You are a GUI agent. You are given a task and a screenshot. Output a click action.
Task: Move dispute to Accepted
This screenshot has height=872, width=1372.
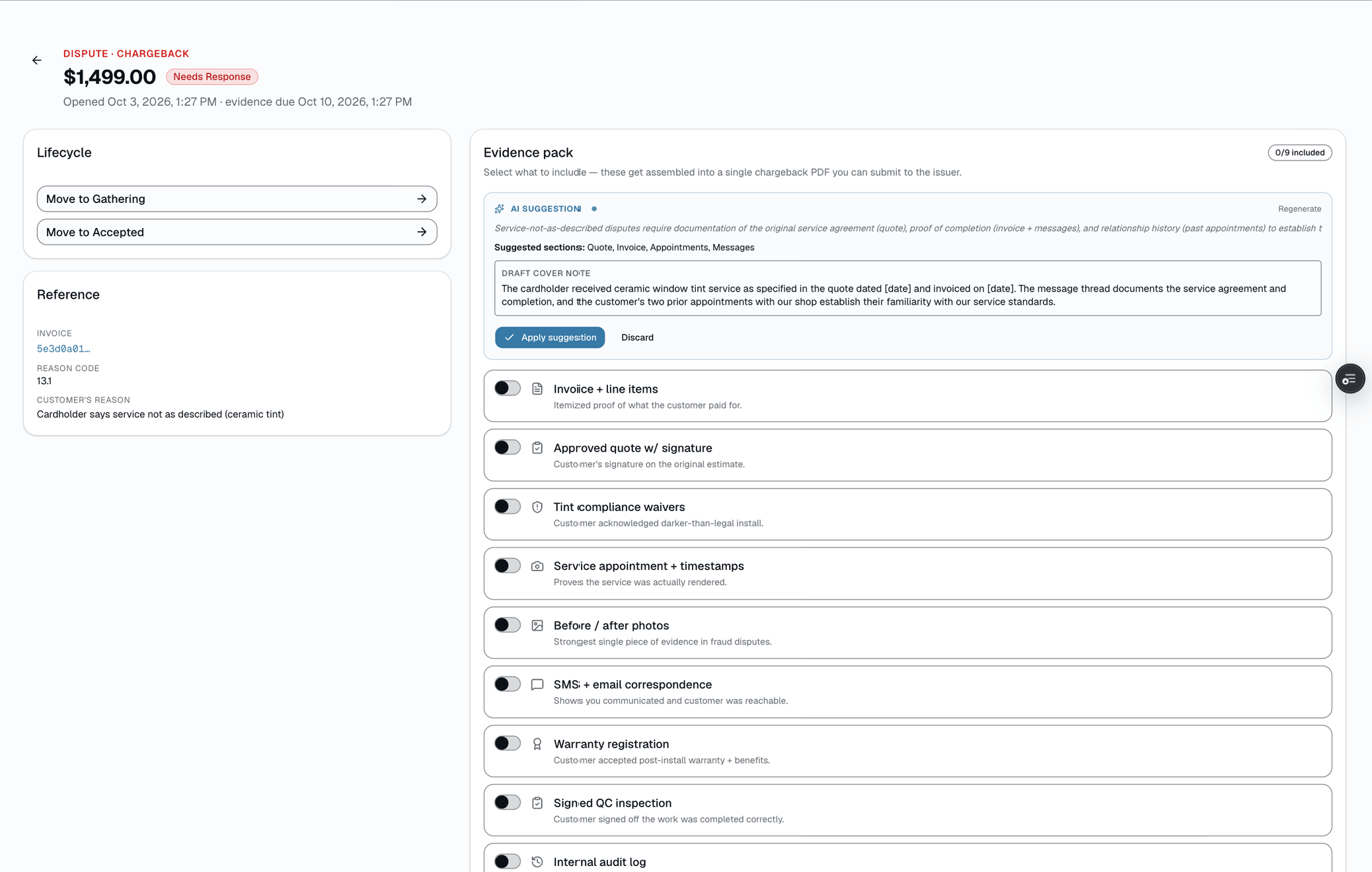tap(237, 232)
